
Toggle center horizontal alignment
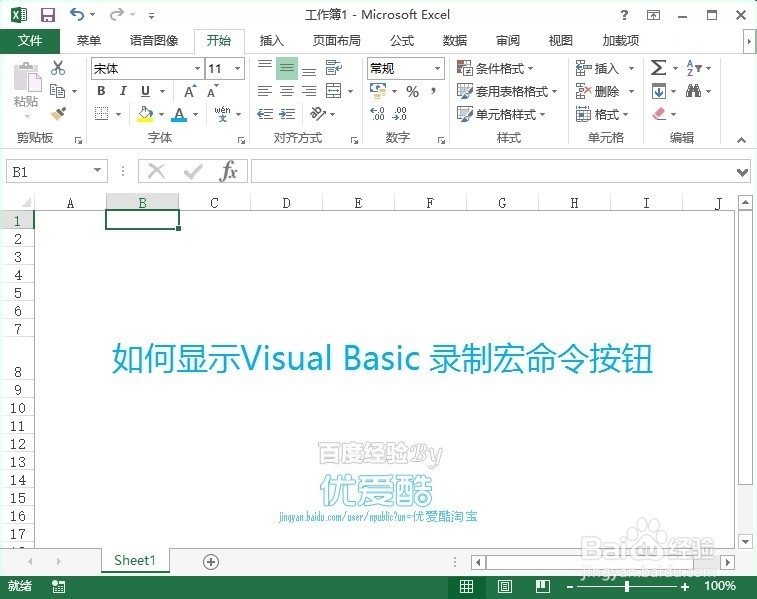[x=287, y=91]
